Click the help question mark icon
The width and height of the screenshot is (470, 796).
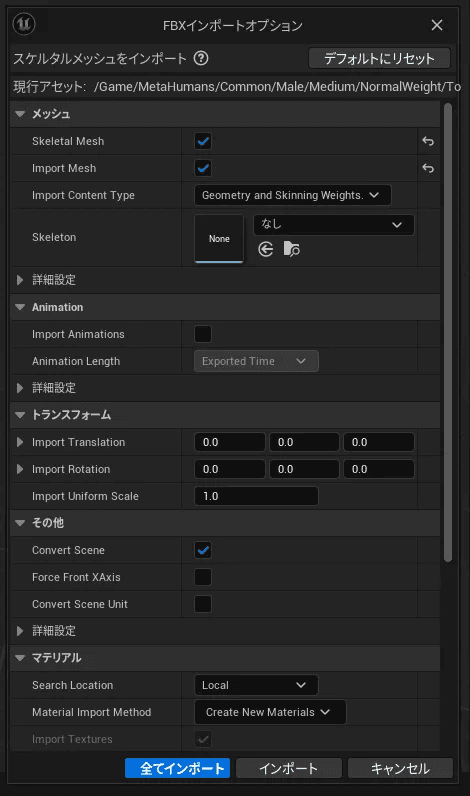click(201, 58)
